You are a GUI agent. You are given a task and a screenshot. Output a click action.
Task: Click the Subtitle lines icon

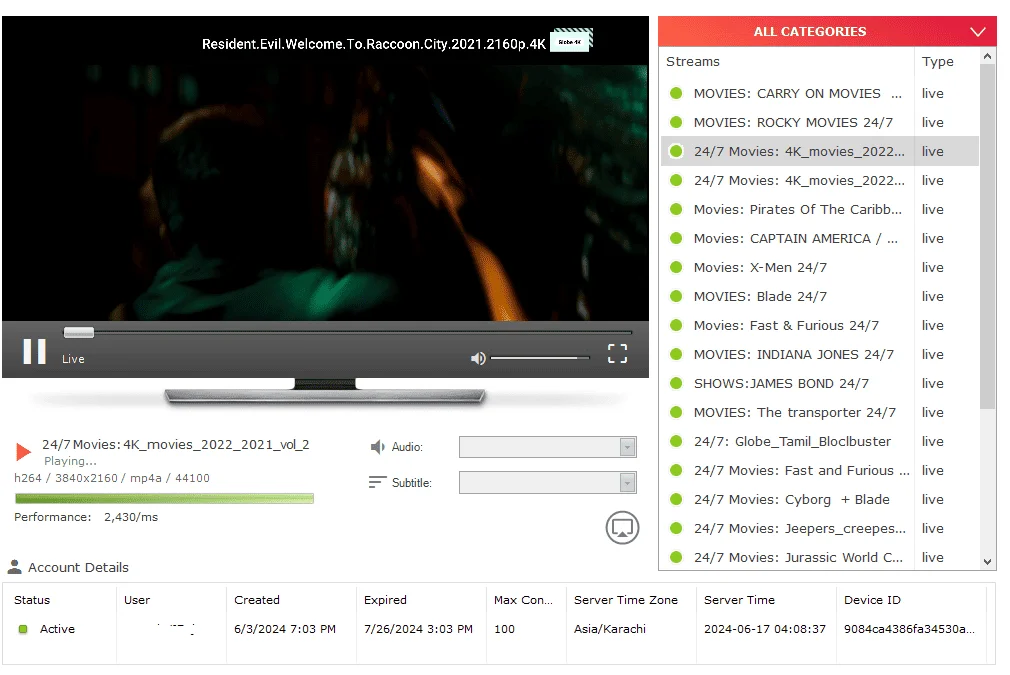coord(377,482)
